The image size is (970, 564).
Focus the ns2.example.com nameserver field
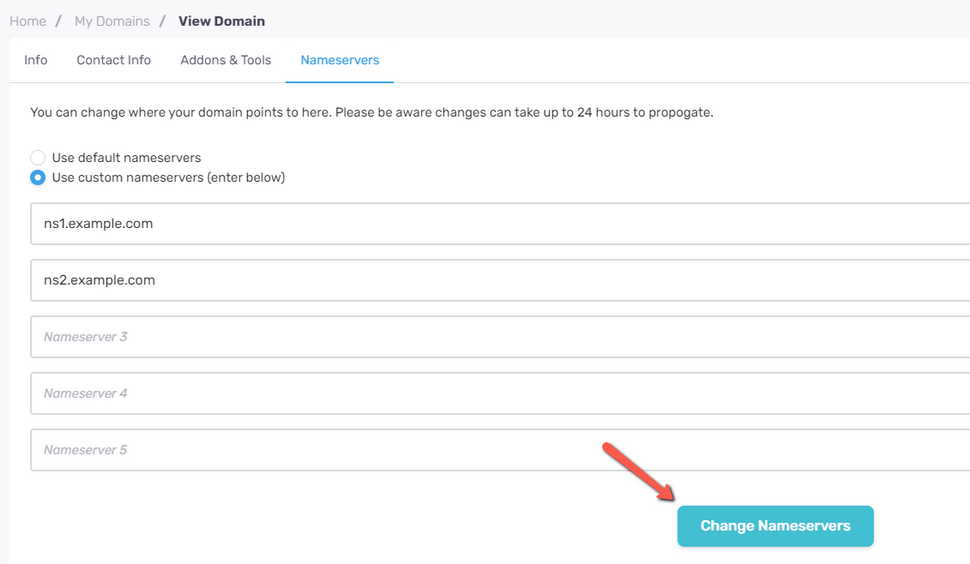click(500, 280)
